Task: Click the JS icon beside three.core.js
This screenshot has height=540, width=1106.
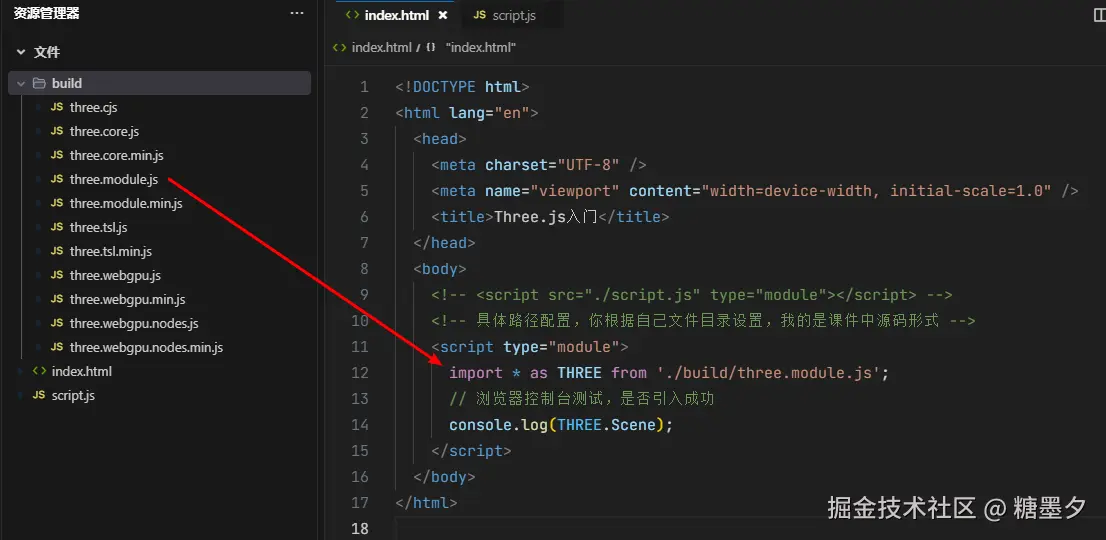Action: pos(56,131)
